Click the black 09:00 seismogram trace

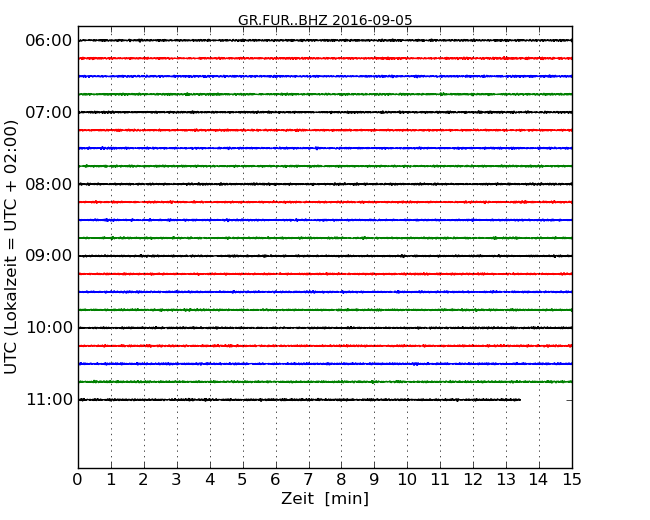point(325,256)
